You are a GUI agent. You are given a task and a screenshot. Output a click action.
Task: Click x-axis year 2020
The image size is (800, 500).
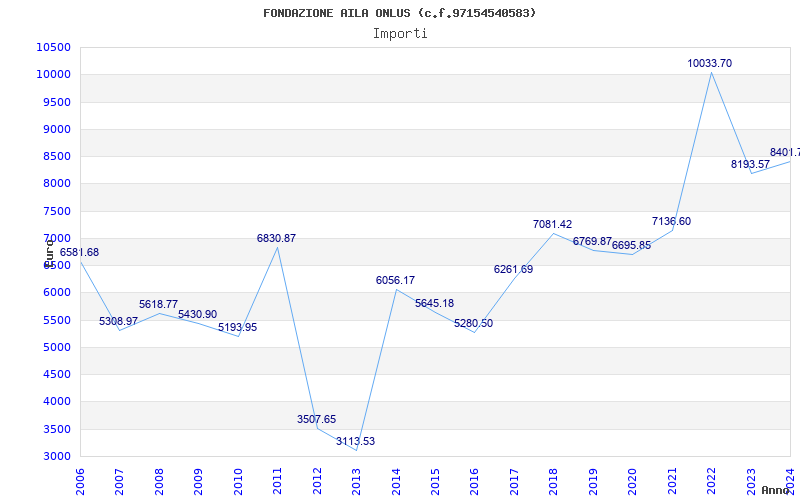[x=633, y=482]
